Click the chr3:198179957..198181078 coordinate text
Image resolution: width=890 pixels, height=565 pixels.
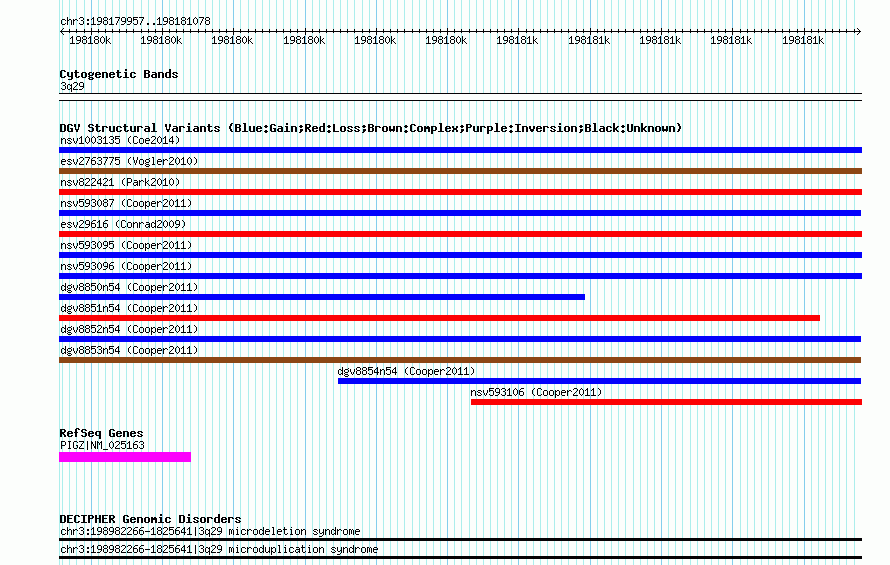point(135,22)
